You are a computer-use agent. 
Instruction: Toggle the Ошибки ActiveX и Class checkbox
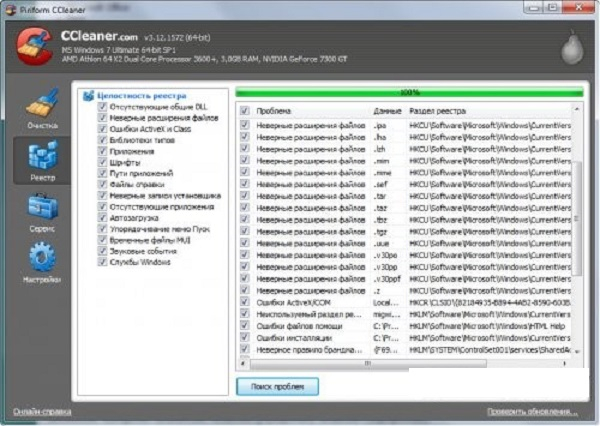pos(102,129)
